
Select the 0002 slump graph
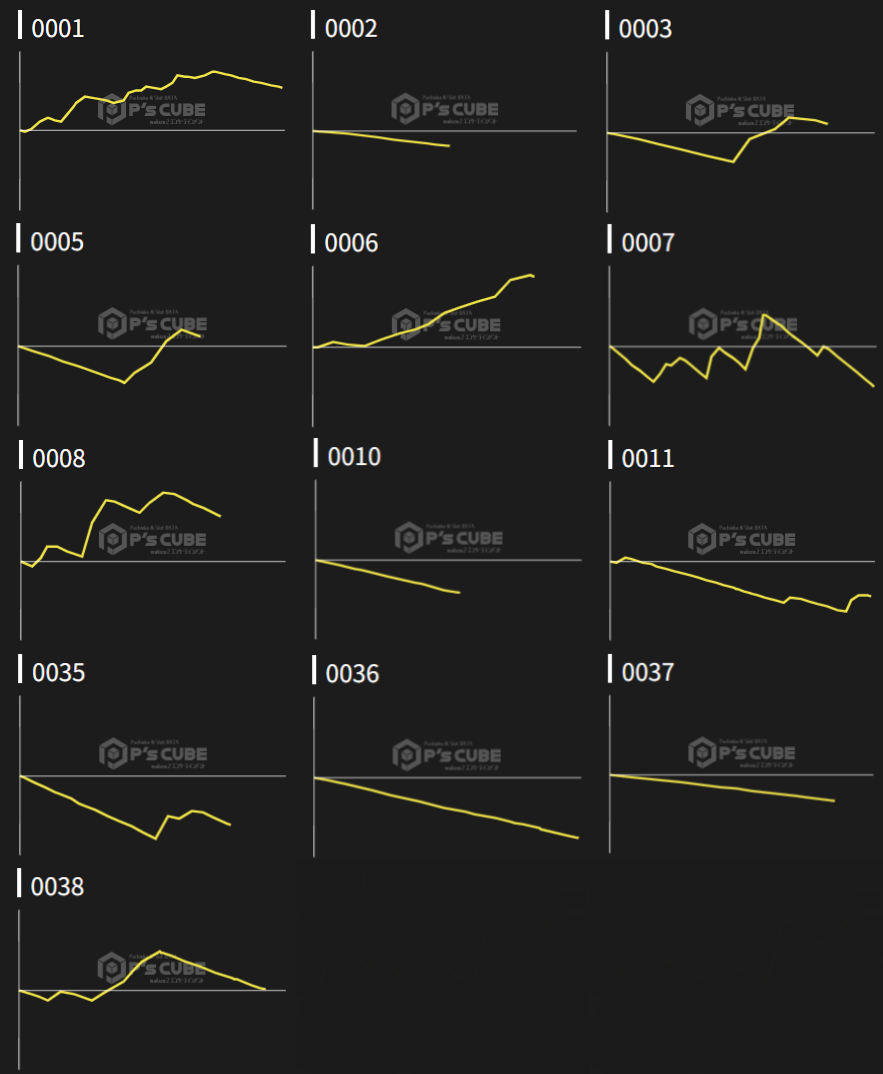[x=445, y=130]
